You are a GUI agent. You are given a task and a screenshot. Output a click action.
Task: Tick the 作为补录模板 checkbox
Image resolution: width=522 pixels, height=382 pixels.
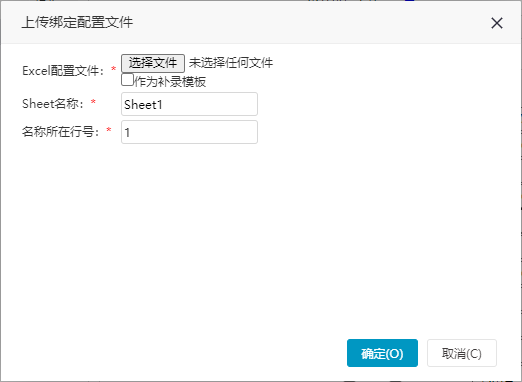coord(127,80)
